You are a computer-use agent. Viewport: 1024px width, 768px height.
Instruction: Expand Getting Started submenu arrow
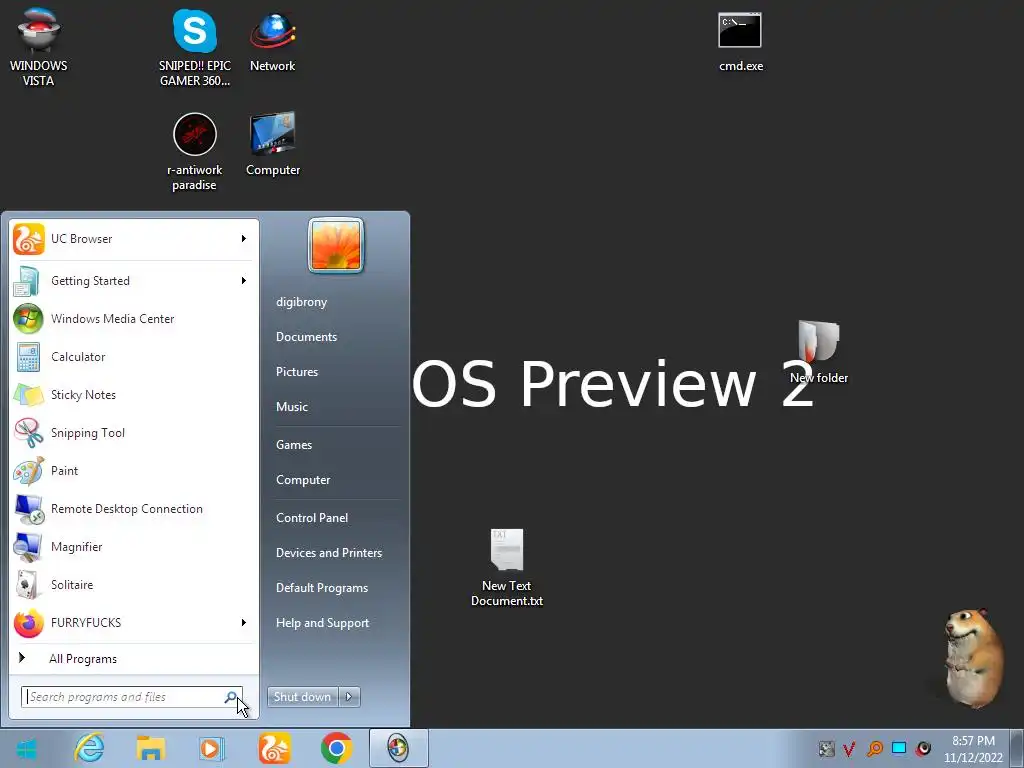point(244,281)
